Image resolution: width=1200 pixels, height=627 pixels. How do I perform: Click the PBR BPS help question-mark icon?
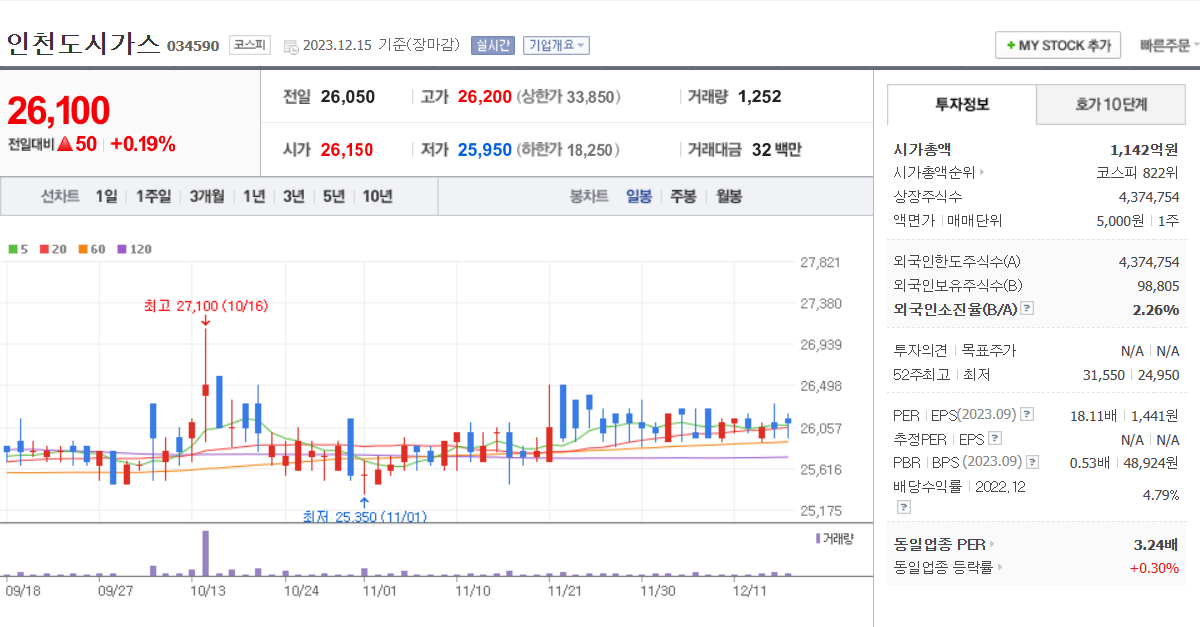tap(1031, 462)
